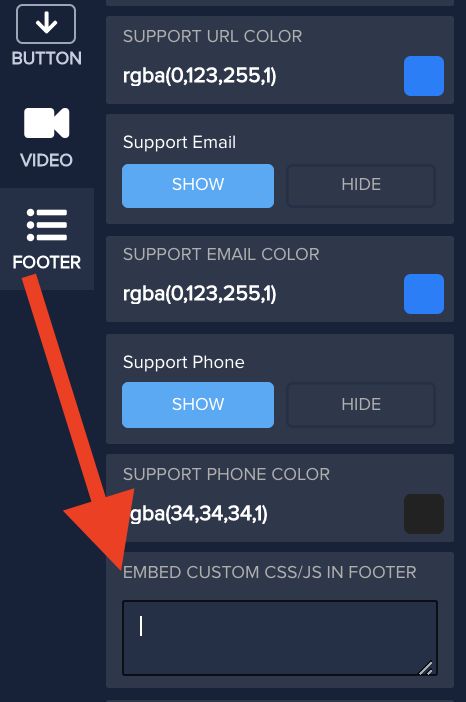Open the Footer list icon section
This screenshot has width=466, height=702.
47,225
